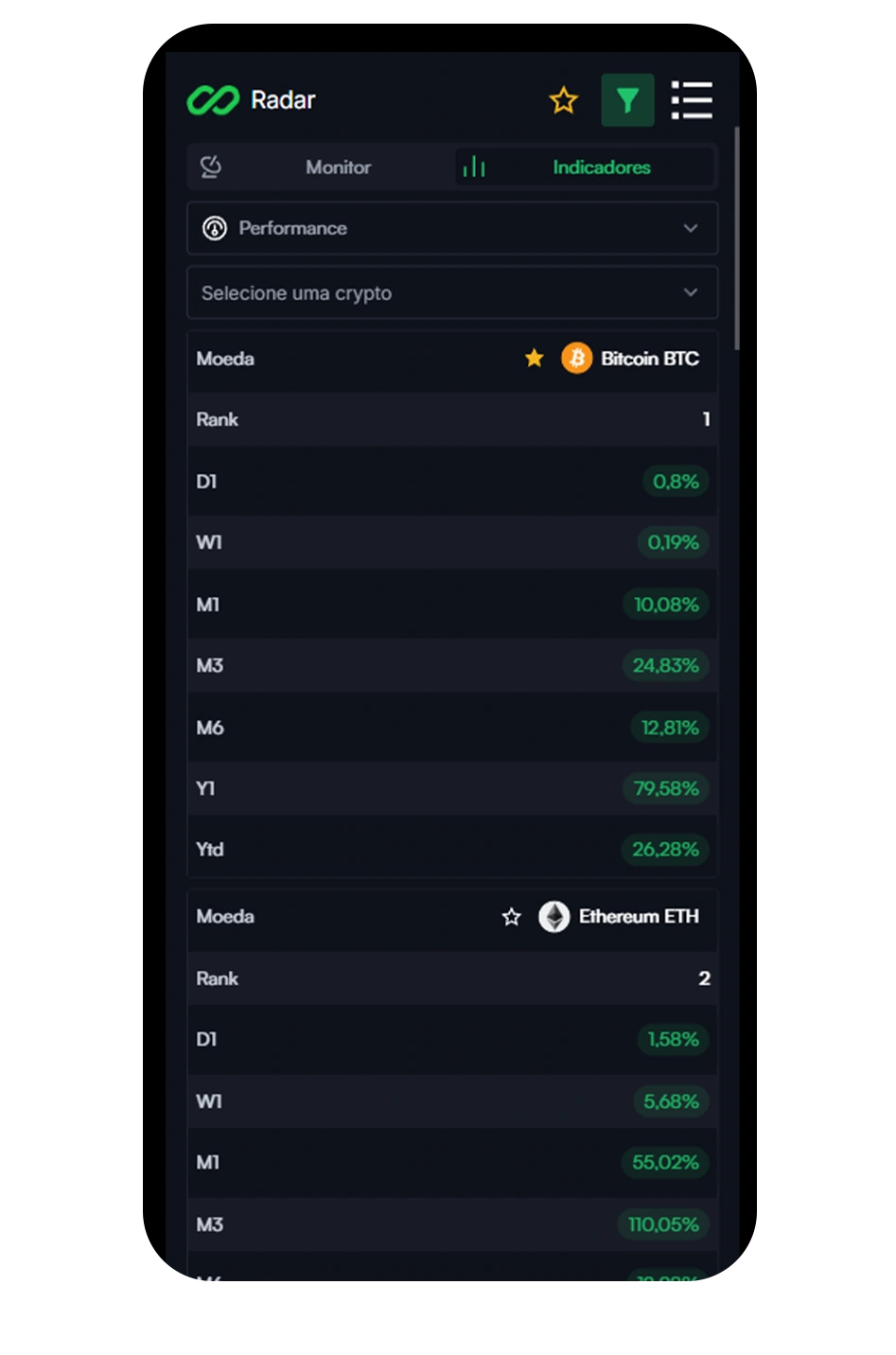Click the Bitcoin coin logo
Image resolution: width=896 pixels, height=1355 pixels.
[x=577, y=359]
